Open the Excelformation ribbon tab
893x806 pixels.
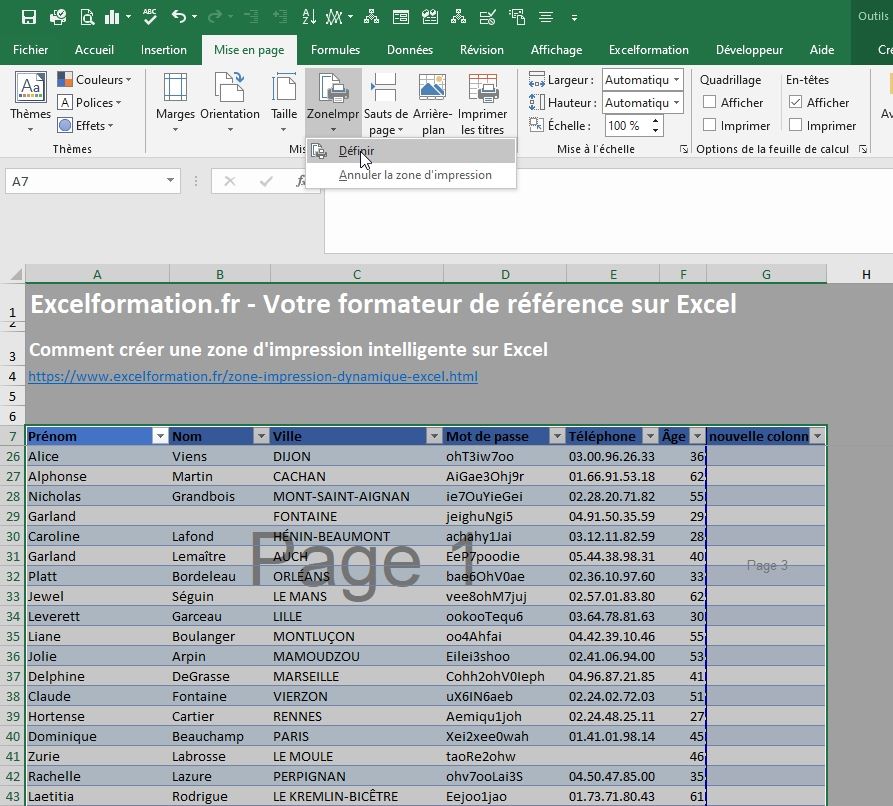click(648, 49)
